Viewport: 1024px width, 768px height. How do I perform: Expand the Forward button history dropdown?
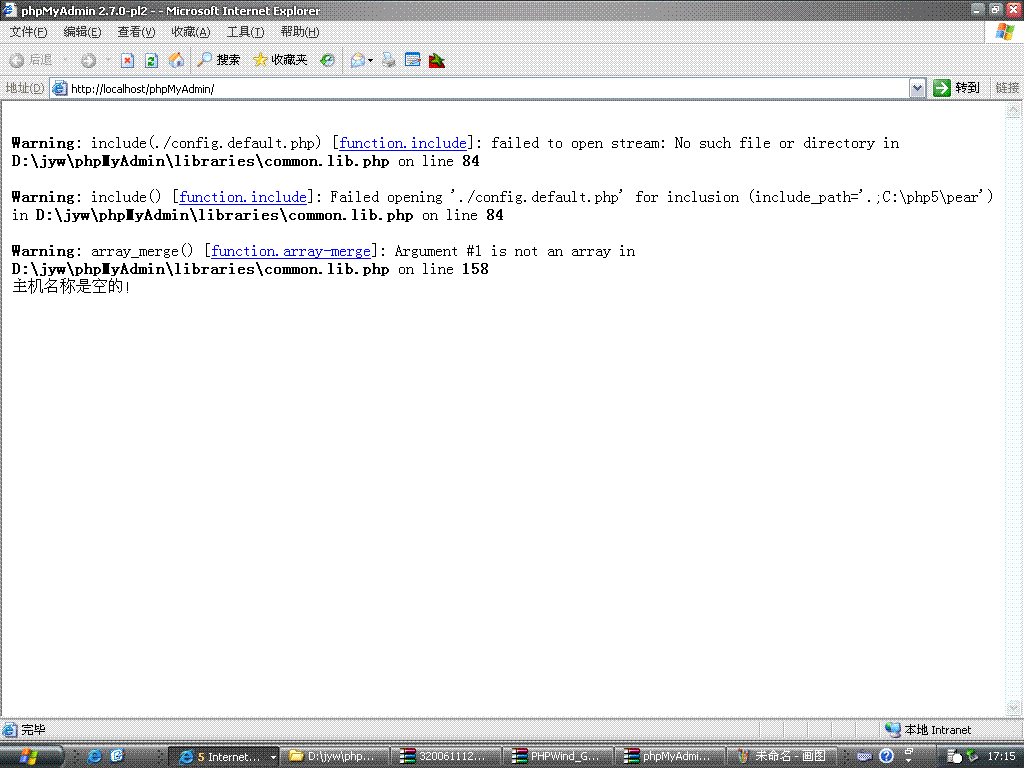[x=108, y=60]
